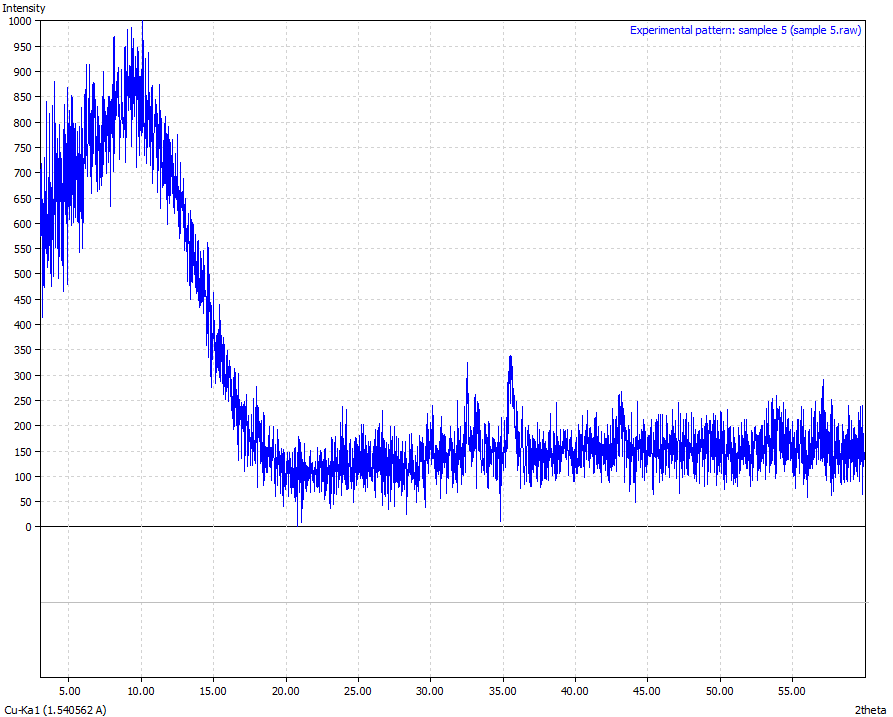Click the 10.00 tick label on x-axis
The height and width of the screenshot is (717, 893).
click(x=141, y=691)
